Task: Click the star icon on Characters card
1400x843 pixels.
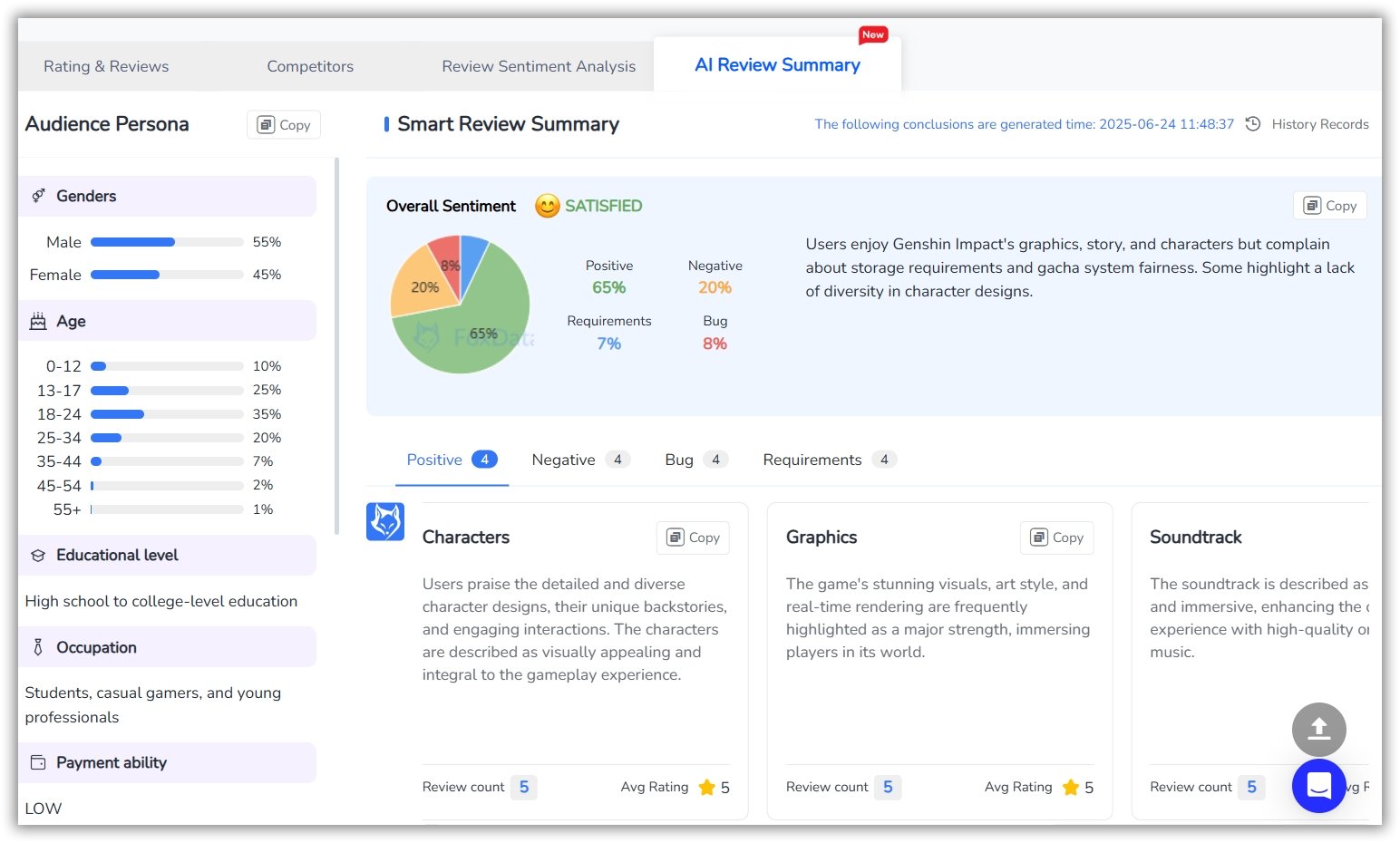Action: (707, 787)
